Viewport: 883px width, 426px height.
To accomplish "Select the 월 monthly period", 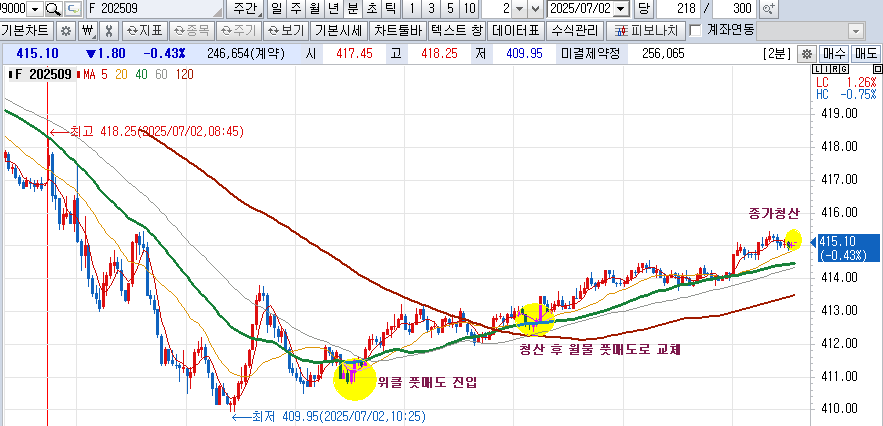I will (x=314, y=8).
